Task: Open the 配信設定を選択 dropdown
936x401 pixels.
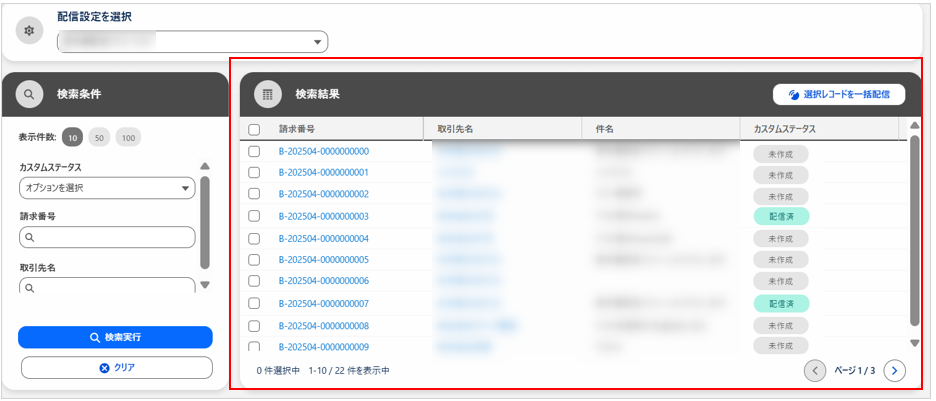Action: (x=193, y=42)
